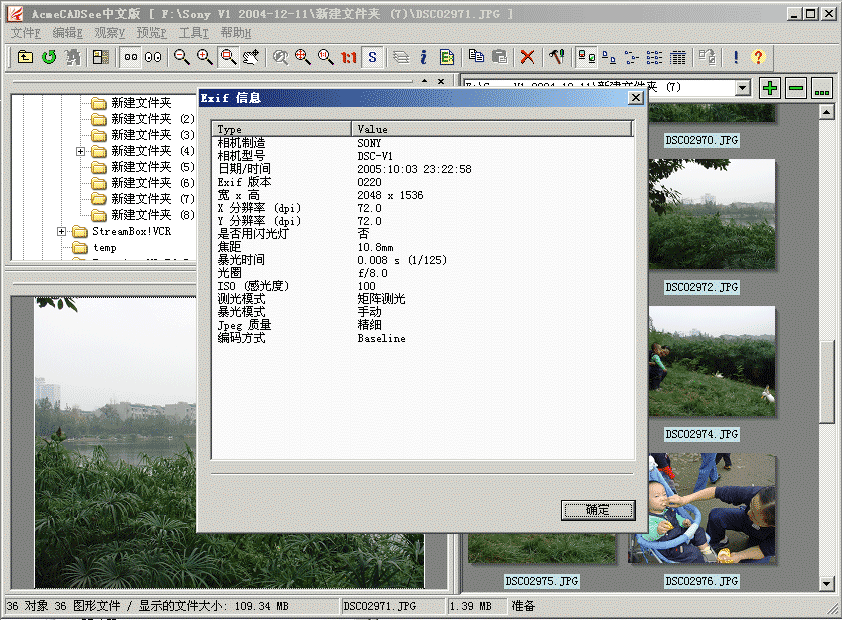Open the 工具T menu
Viewport: 842px width, 620px height.
[193, 33]
